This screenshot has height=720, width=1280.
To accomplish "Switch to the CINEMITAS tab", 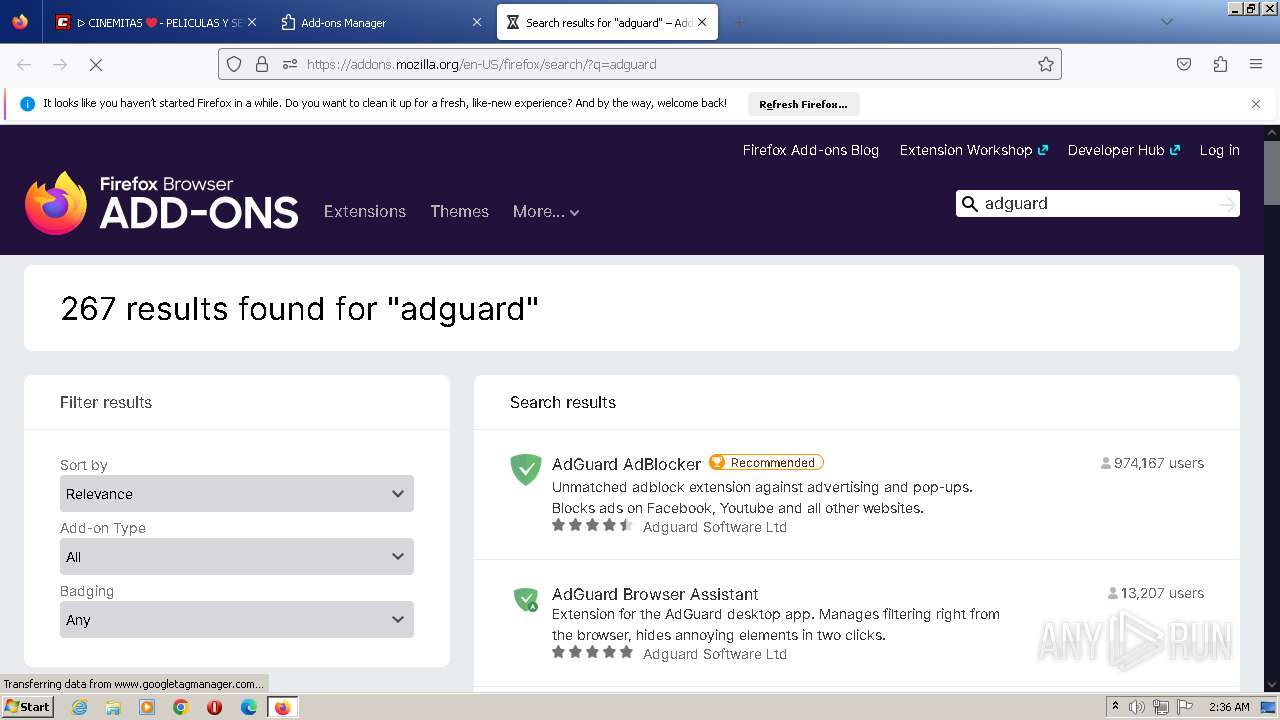I will (x=157, y=22).
